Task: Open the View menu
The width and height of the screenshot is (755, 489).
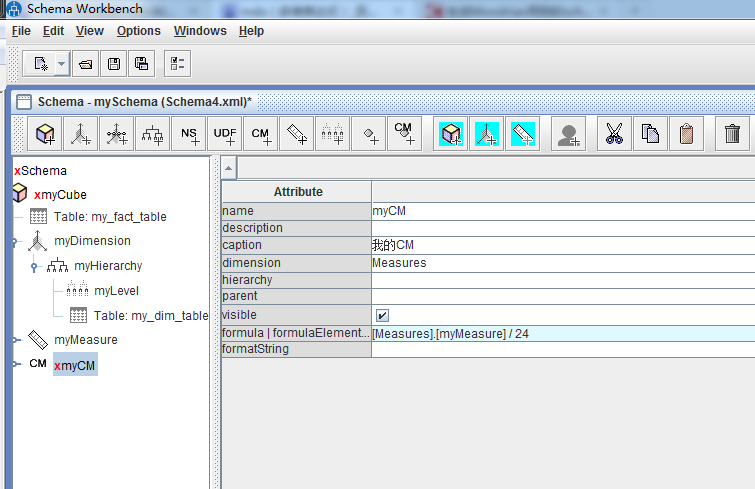Action: point(90,31)
